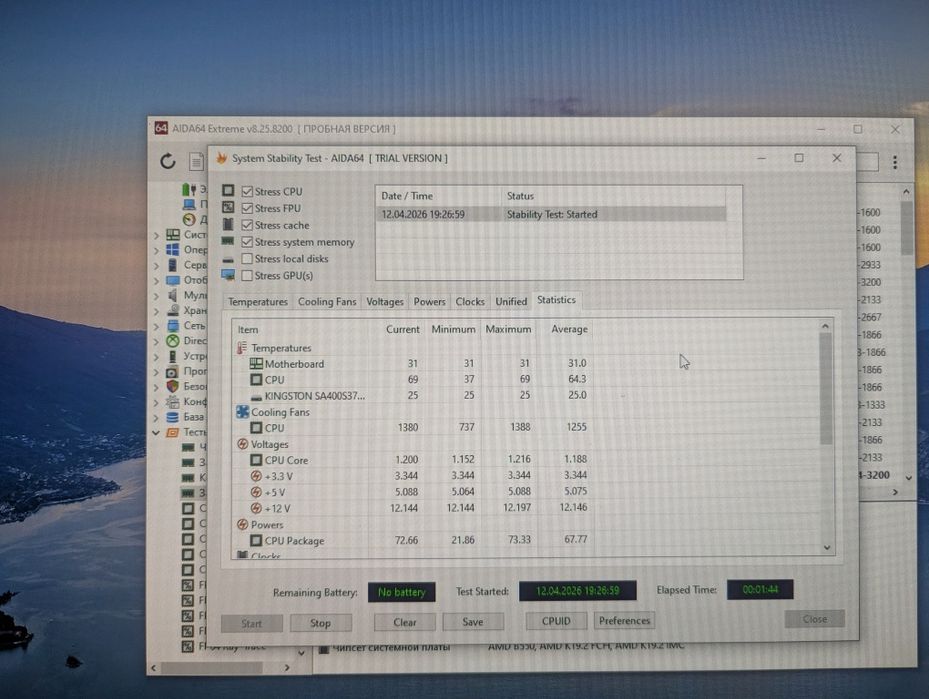Click statistics list scrollbar up arrow
The height and width of the screenshot is (699, 929).
[825, 326]
